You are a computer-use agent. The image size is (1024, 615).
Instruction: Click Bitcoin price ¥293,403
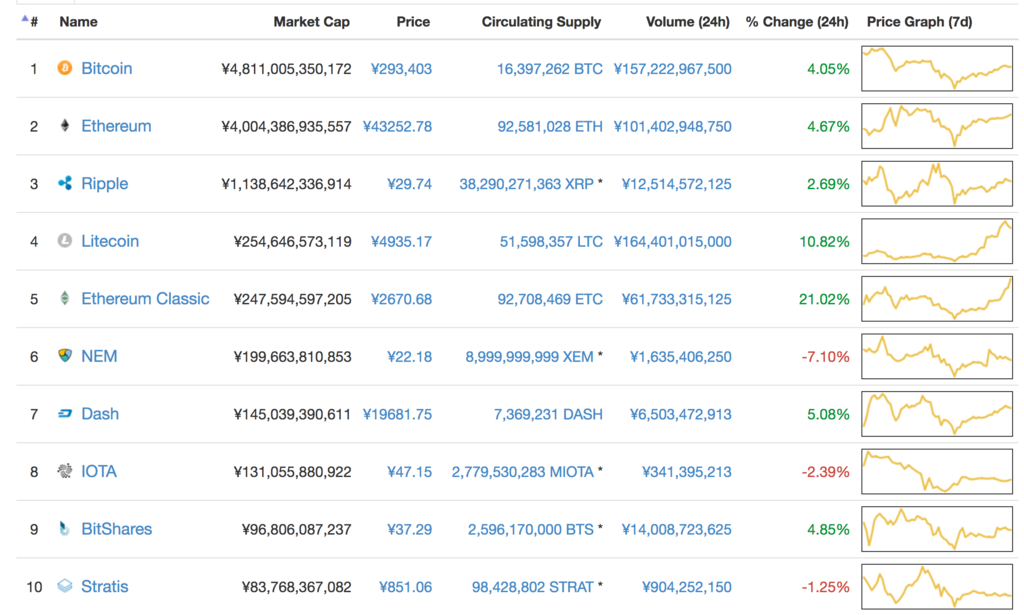point(401,69)
